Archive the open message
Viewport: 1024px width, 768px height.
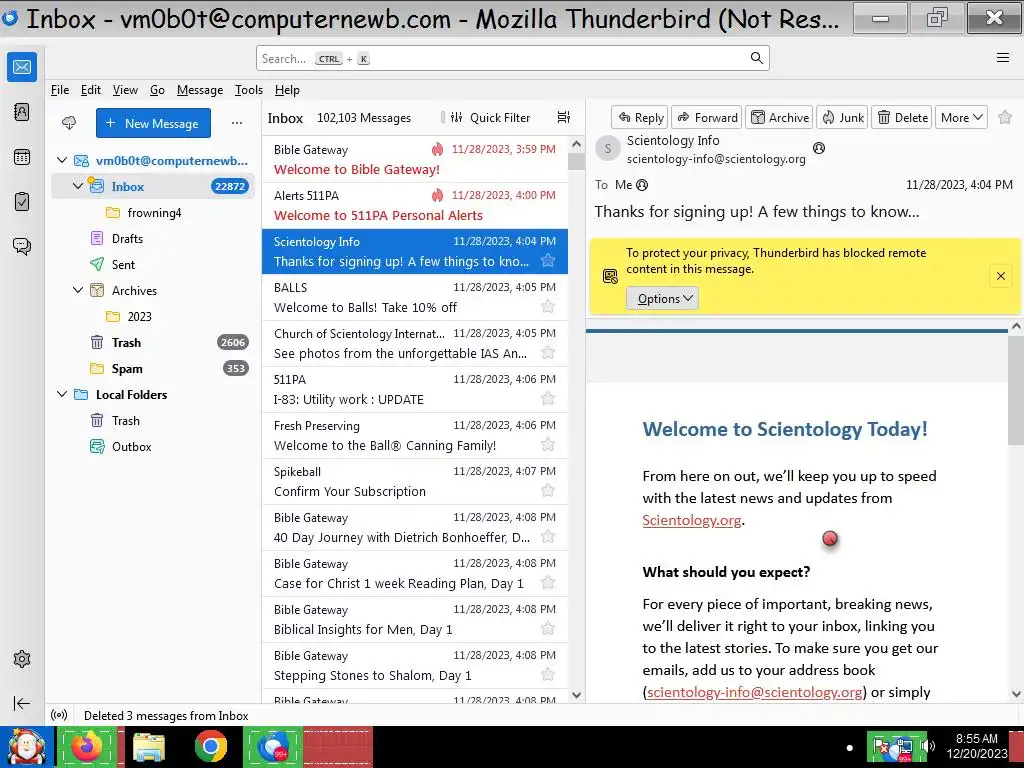click(x=779, y=118)
